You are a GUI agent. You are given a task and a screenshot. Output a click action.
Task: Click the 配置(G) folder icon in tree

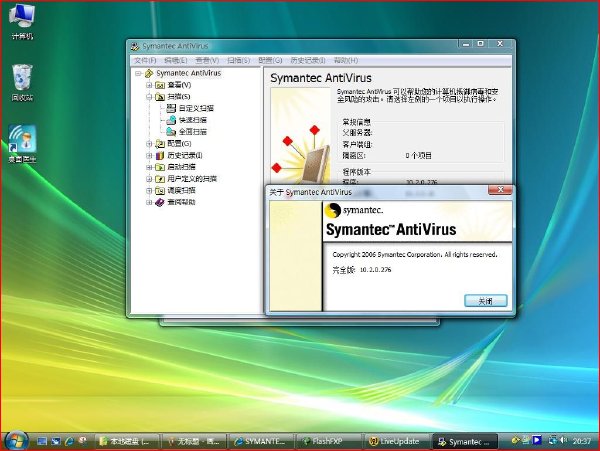pos(160,143)
